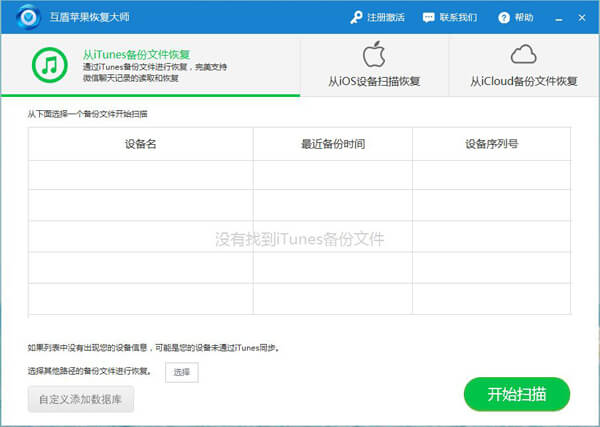Close the application window
The width and height of the screenshot is (600, 427).
click(x=582, y=18)
